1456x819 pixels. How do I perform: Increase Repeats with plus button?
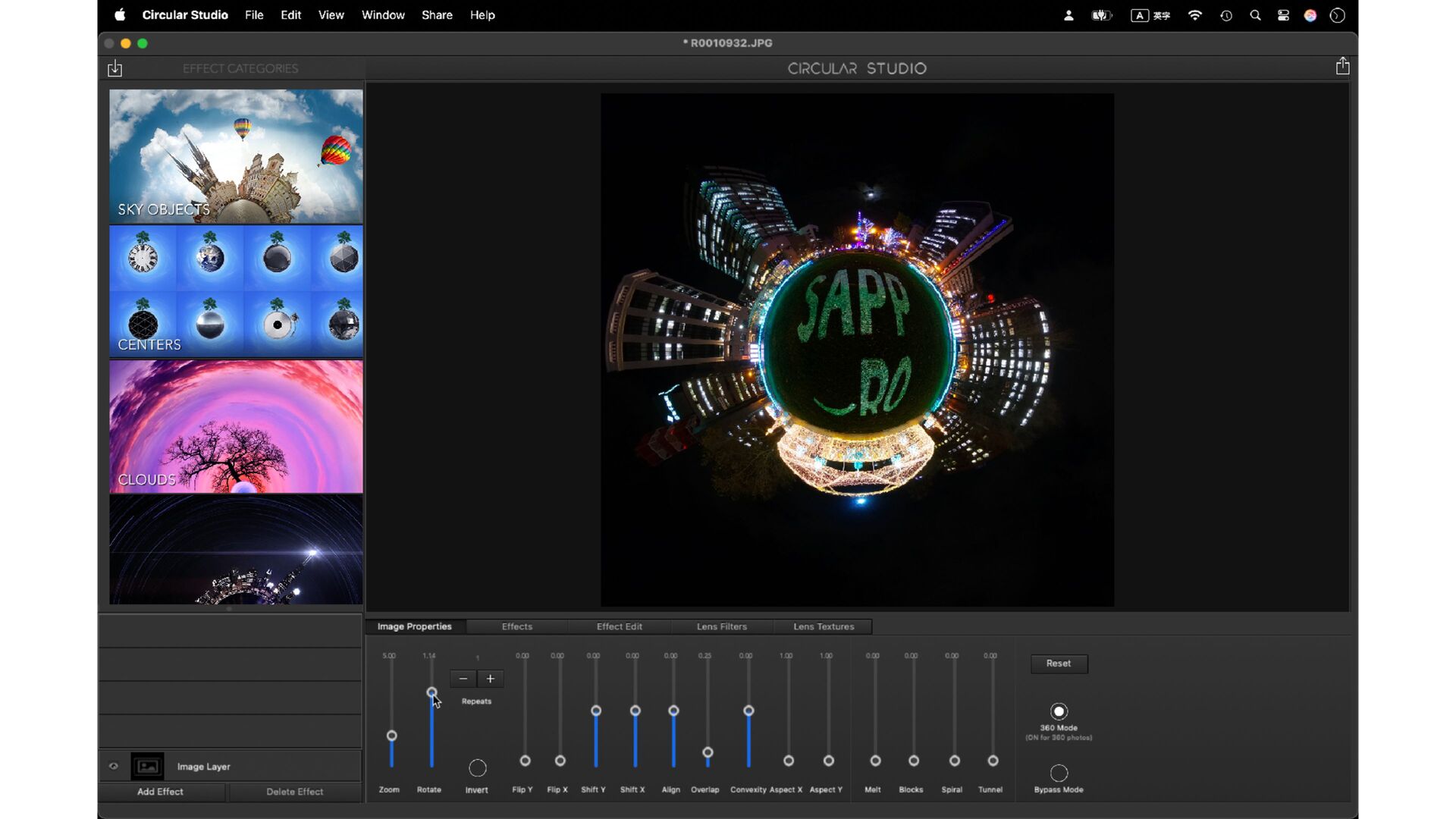tap(491, 679)
